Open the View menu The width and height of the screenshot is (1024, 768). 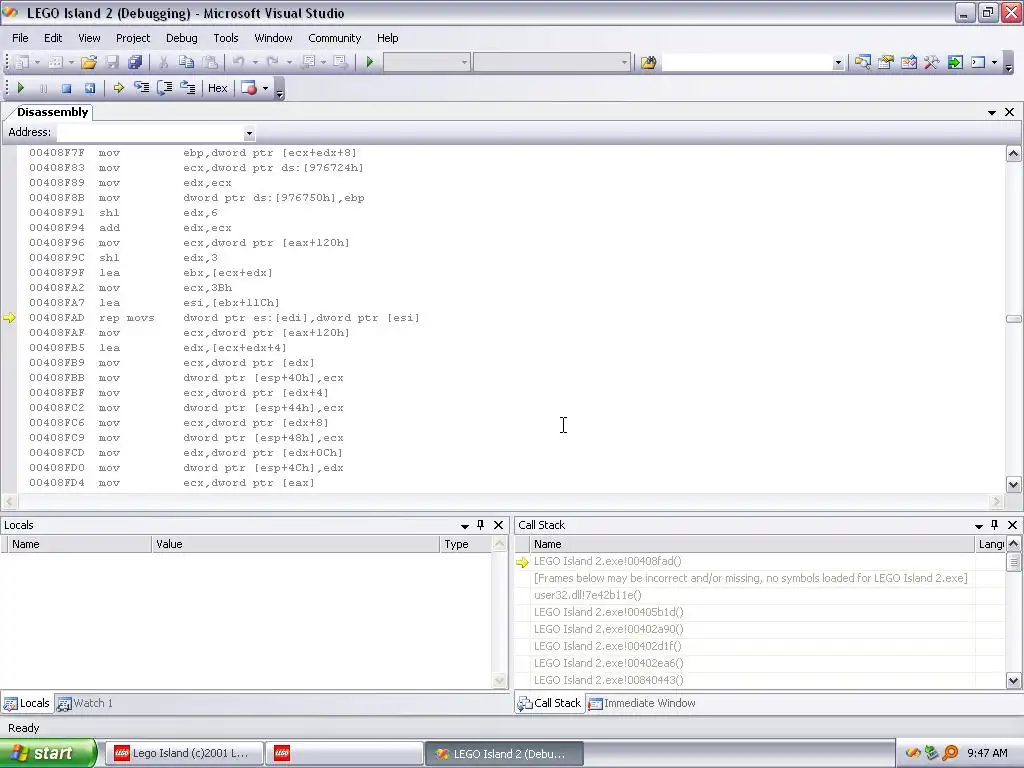(89, 38)
